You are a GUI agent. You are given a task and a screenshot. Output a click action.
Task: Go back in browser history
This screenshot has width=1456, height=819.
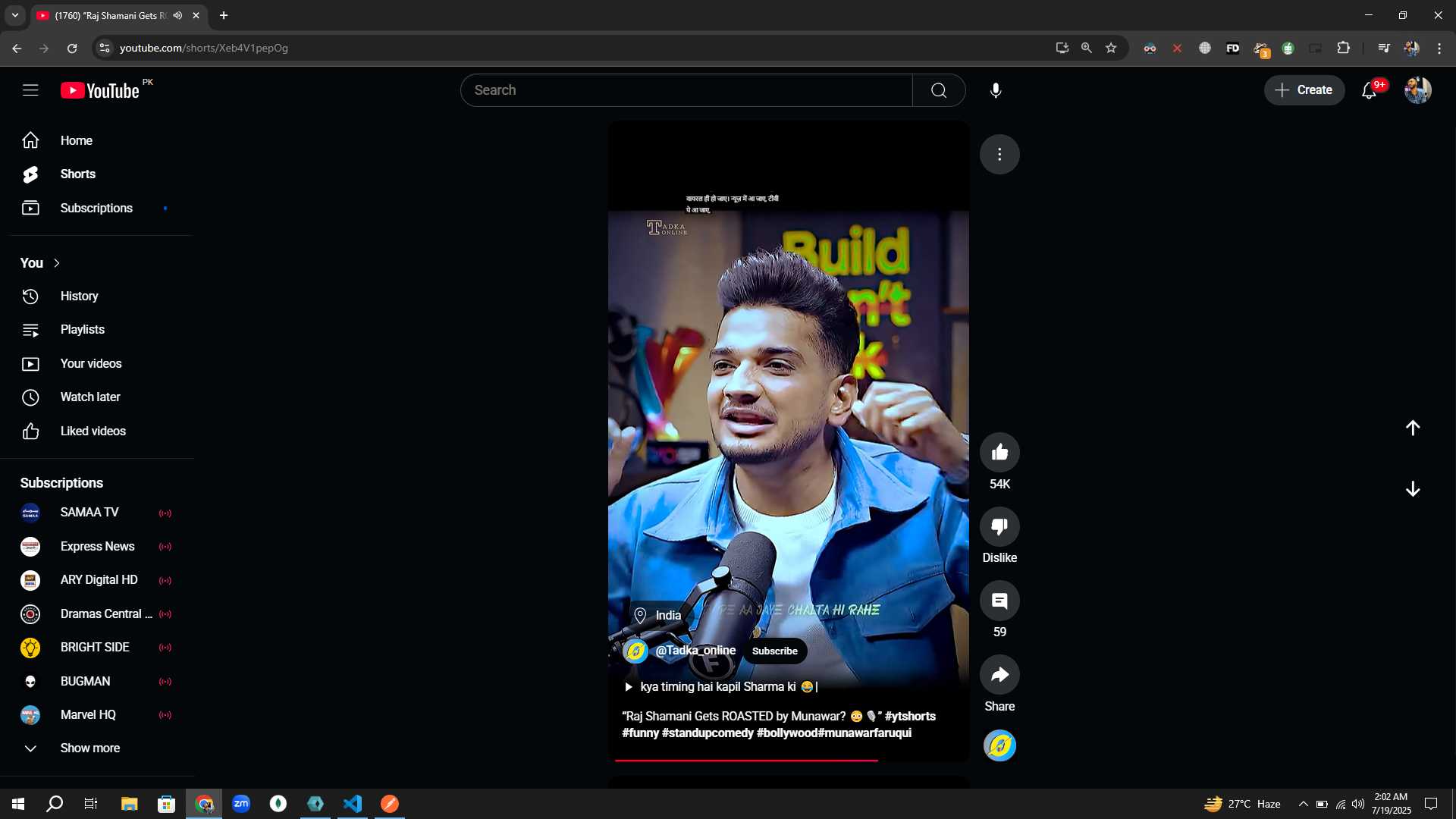17,48
